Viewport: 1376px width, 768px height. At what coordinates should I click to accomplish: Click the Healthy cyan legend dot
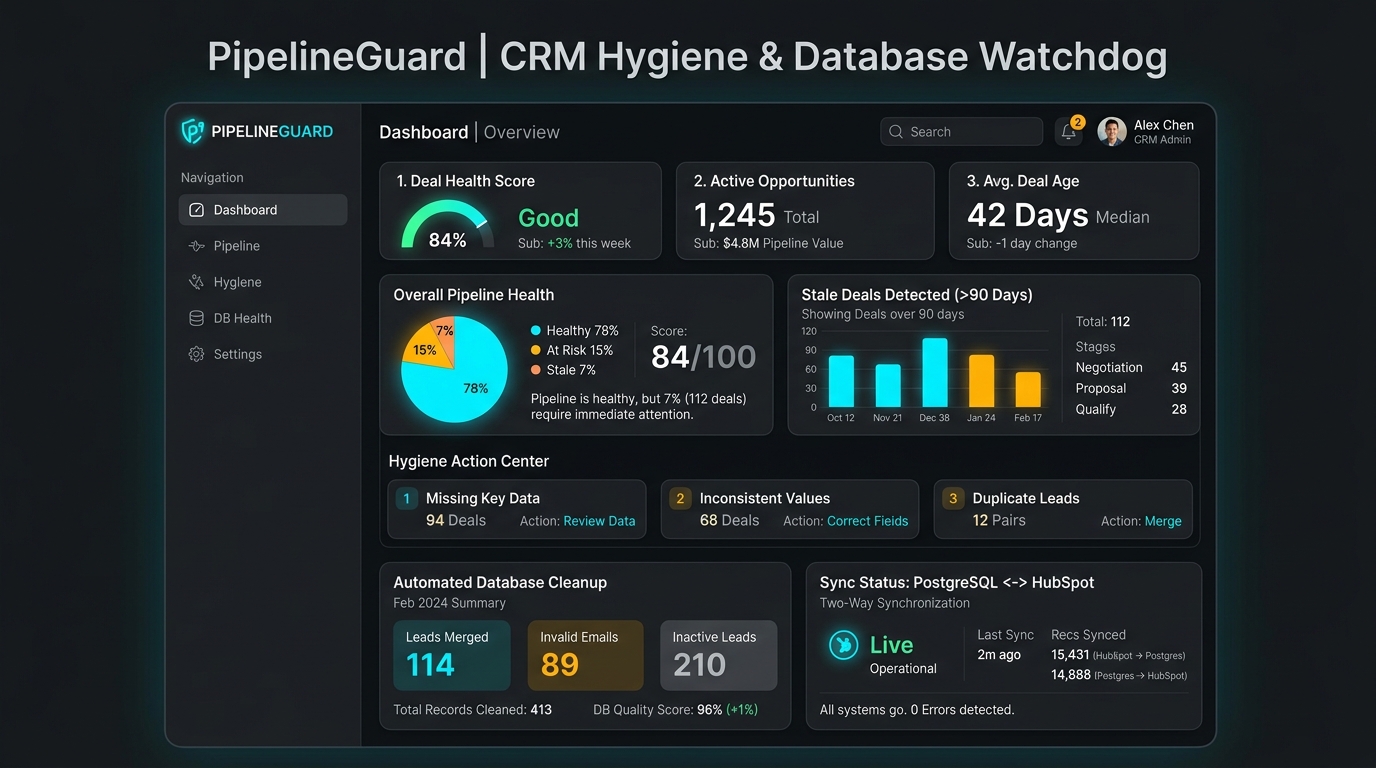point(536,331)
